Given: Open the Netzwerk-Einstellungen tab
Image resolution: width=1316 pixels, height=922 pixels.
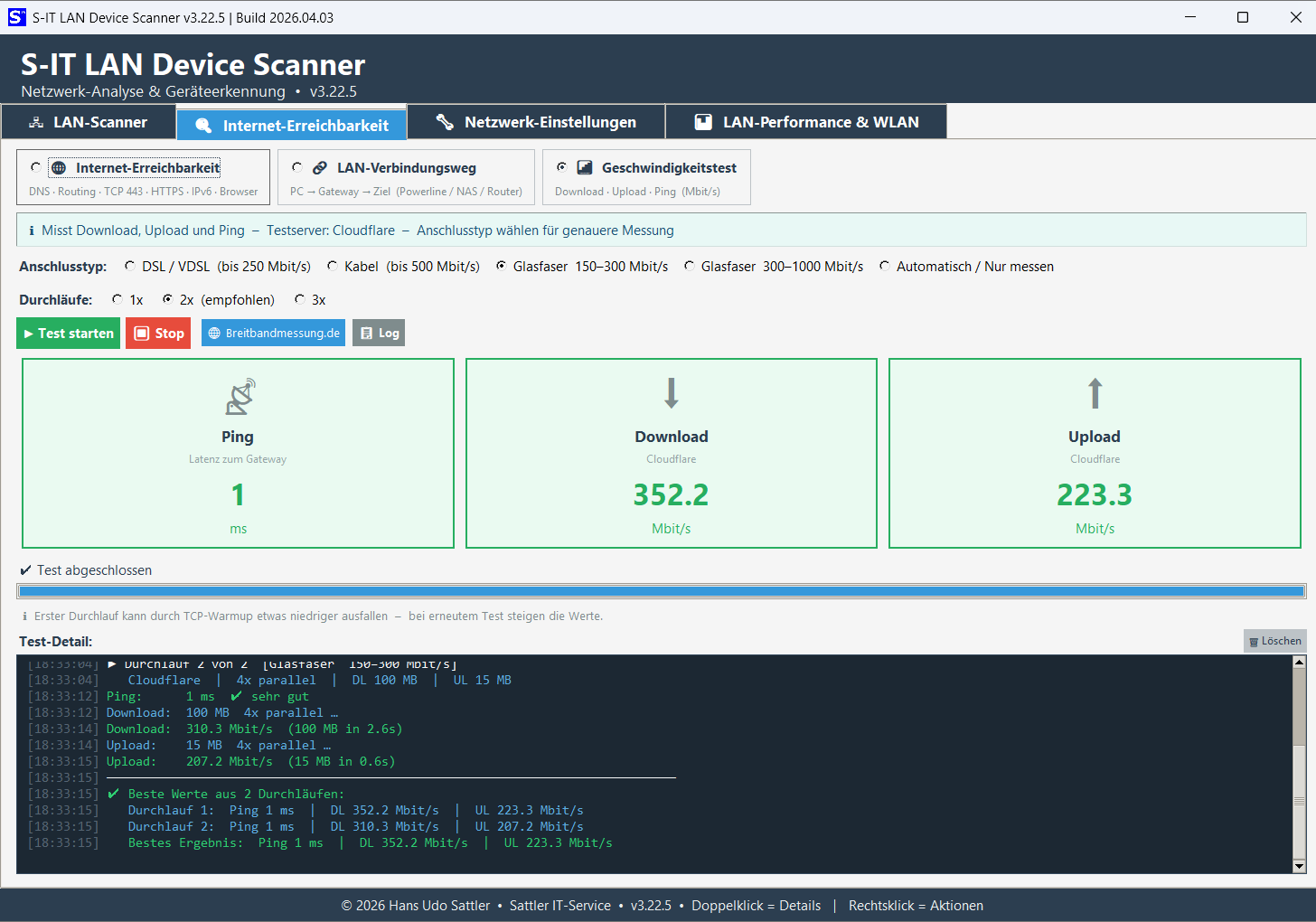Looking at the screenshot, I should pos(536,122).
